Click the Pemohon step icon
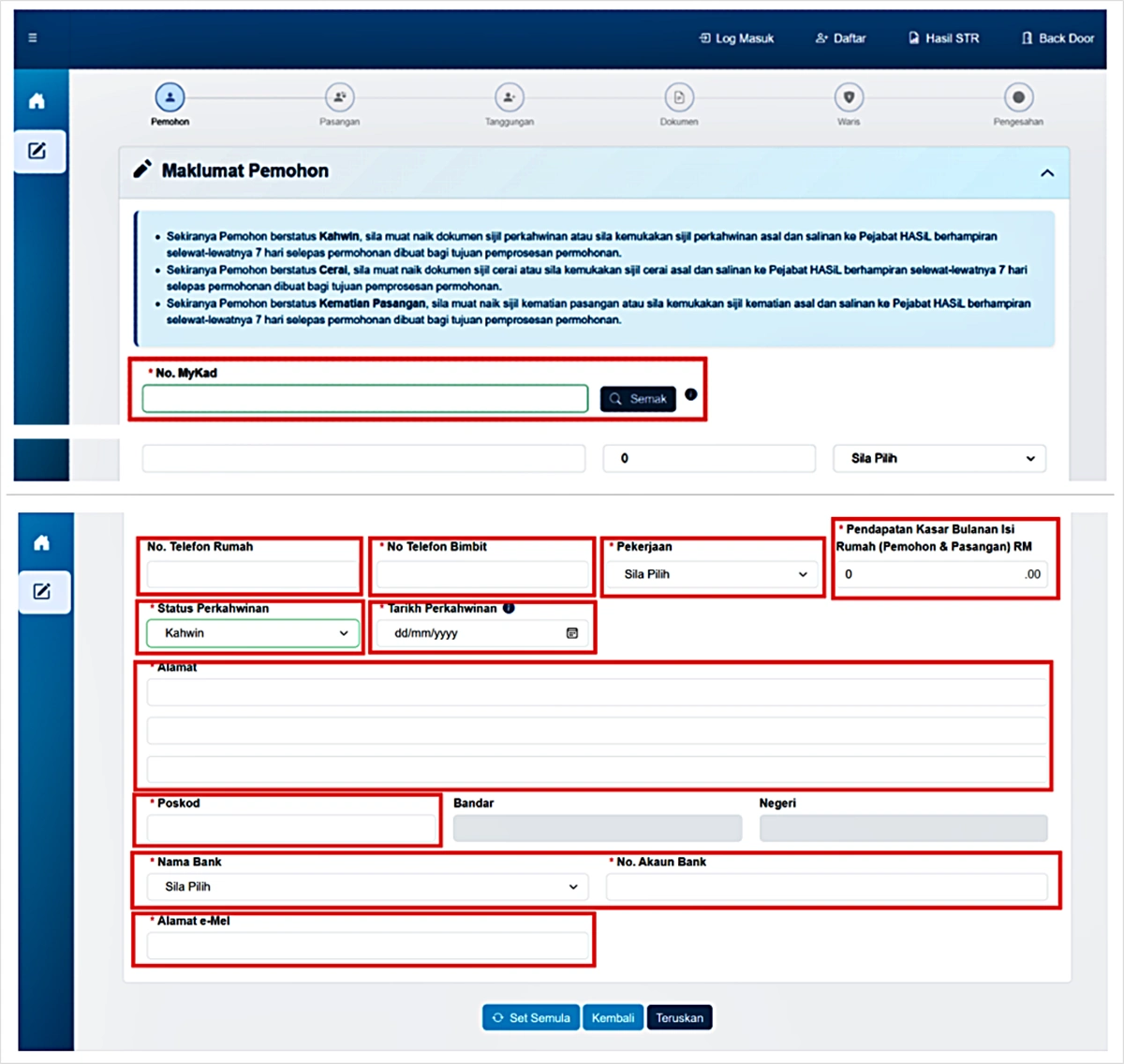The width and height of the screenshot is (1124, 1064). tap(170, 97)
